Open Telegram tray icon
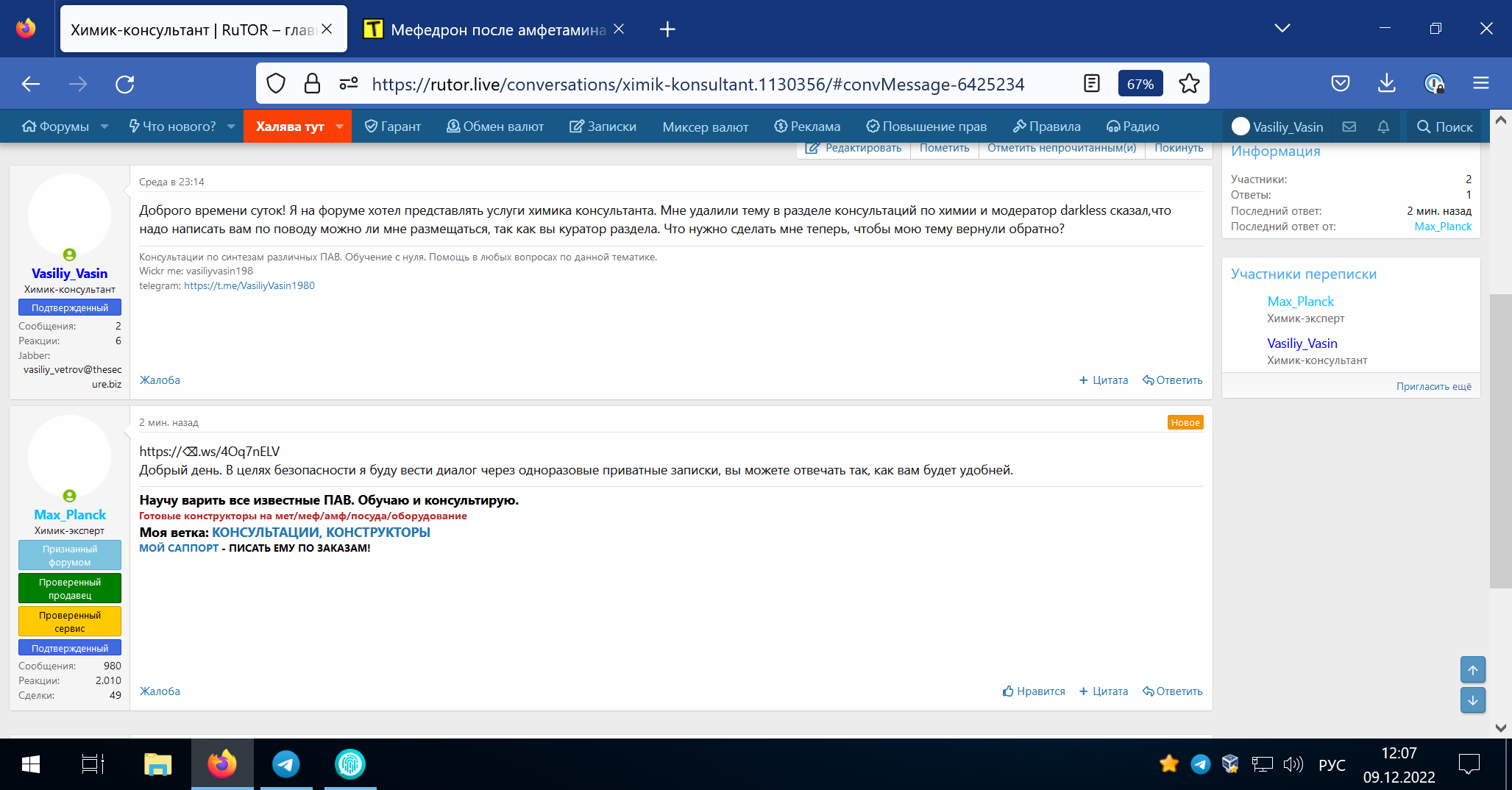1512x790 pixels. (x=1200, y=765)
